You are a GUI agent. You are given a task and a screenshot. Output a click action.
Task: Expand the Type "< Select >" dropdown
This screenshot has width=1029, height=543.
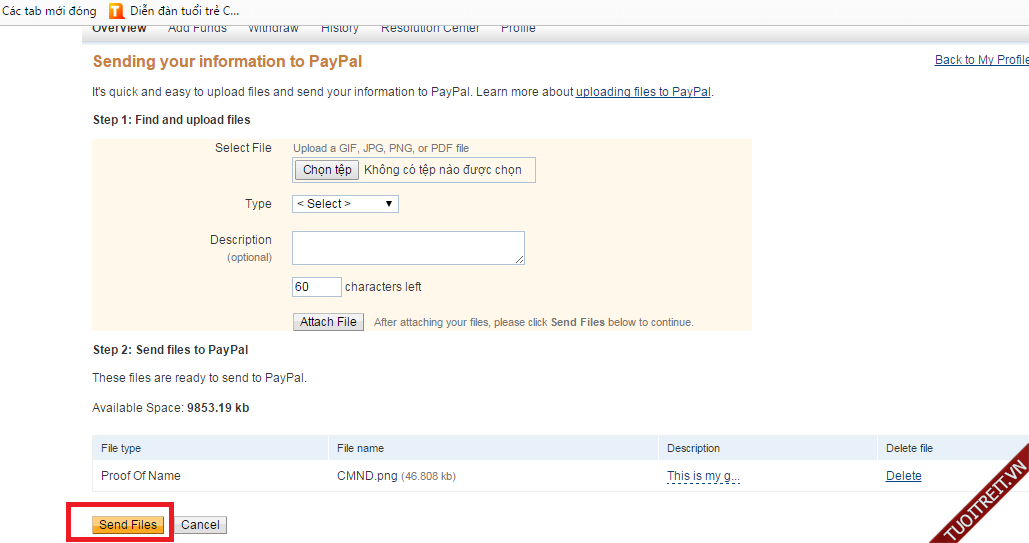coord(346,204)
